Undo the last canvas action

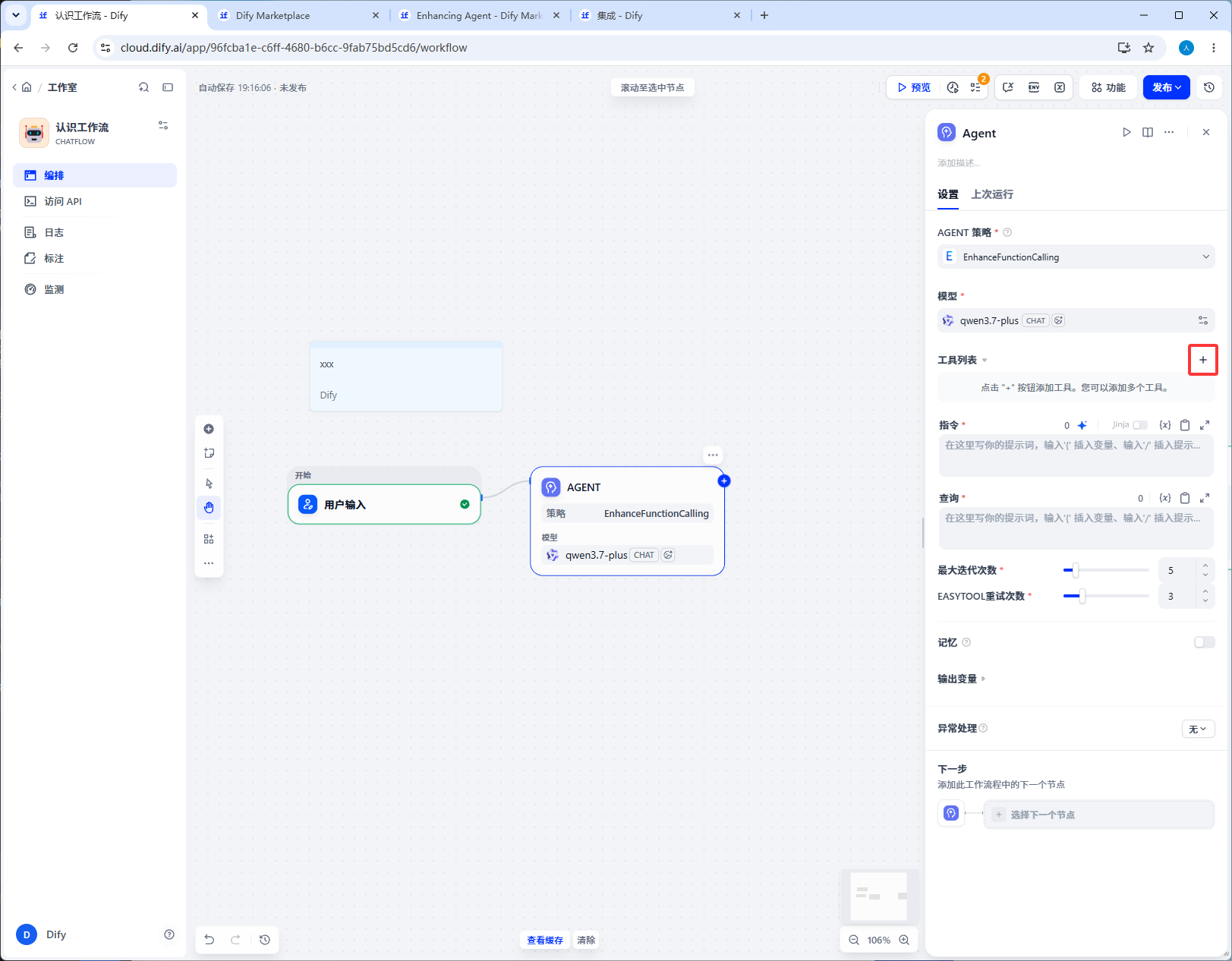click(210, 940)
